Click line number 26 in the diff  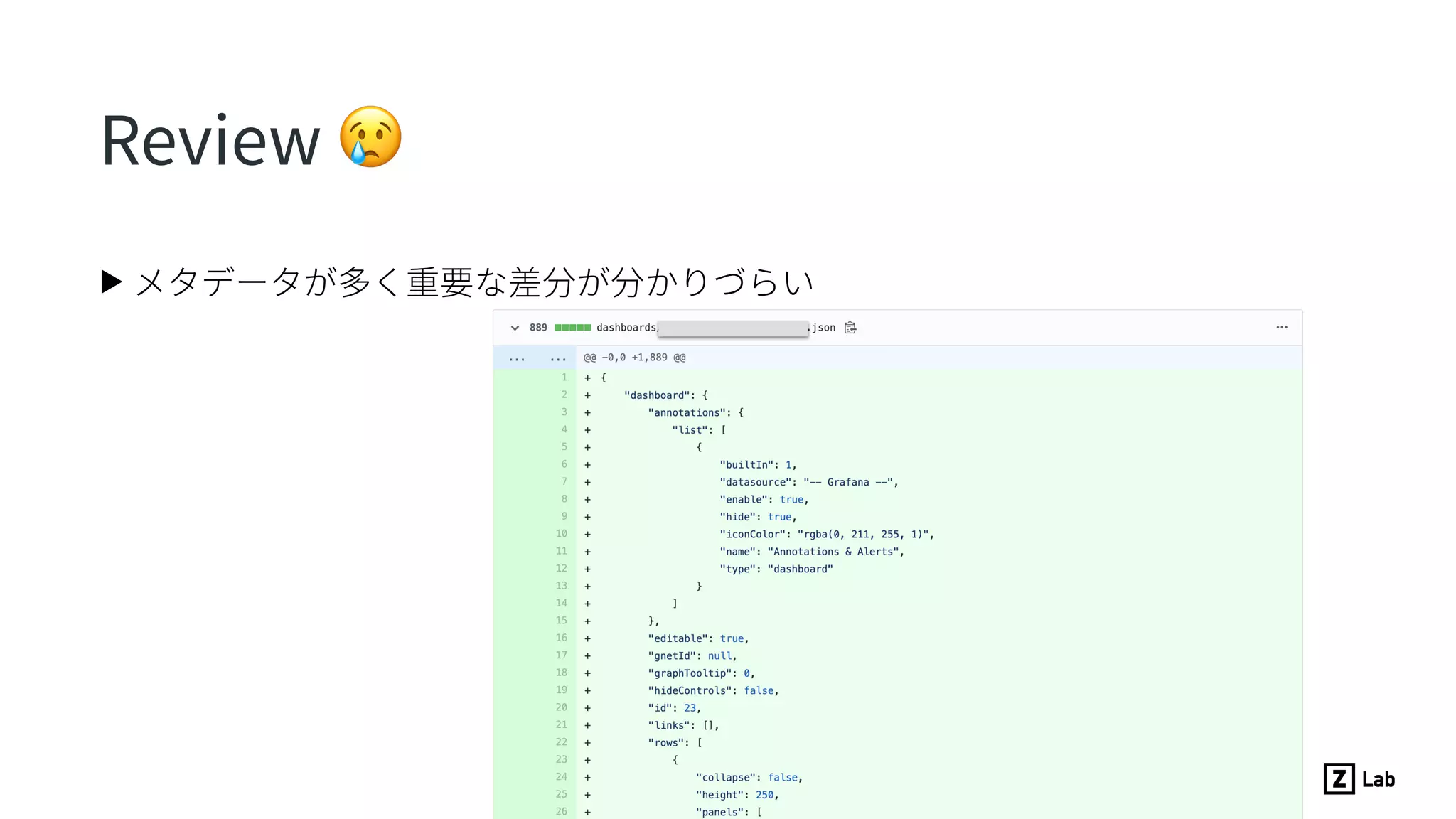tap(562, 811)
